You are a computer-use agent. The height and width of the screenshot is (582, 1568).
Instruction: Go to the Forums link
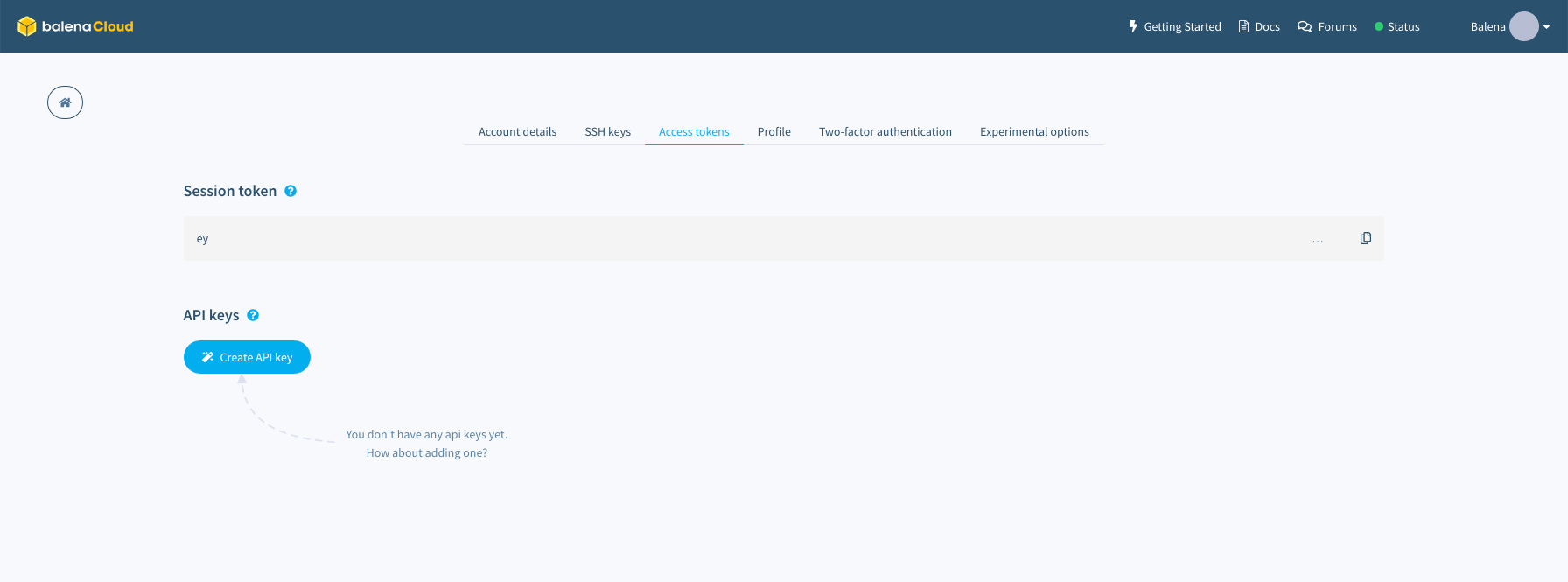[x=1327, y=26]
